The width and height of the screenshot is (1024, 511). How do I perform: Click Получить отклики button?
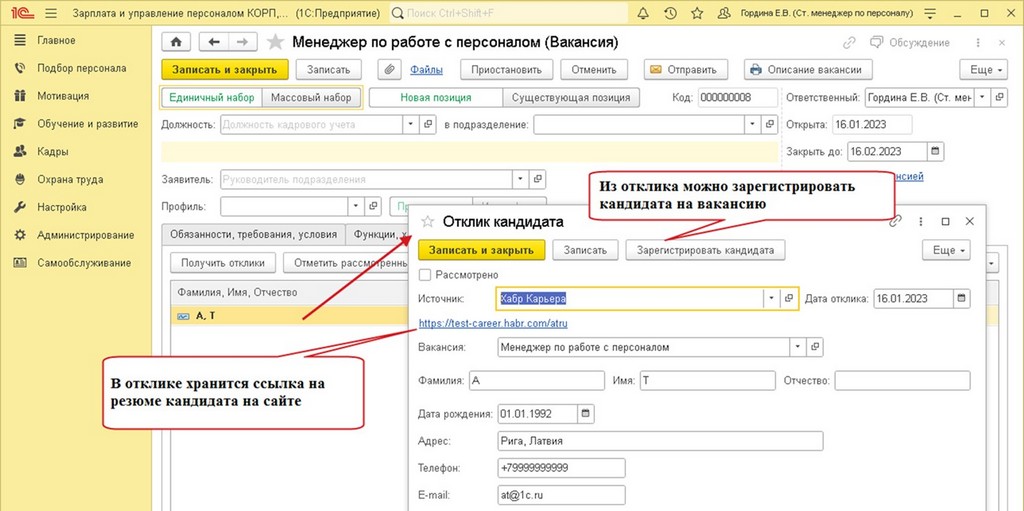pos(223,263)
